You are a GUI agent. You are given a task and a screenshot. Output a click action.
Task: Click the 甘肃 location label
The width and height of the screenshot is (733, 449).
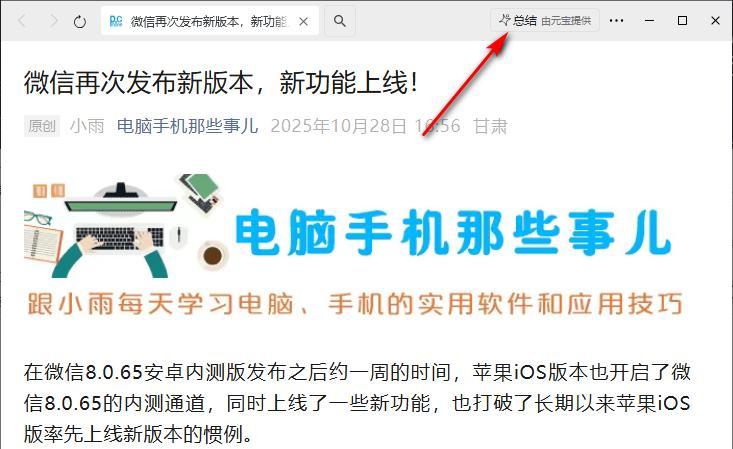pyautogui.click(x=490, y=126)
